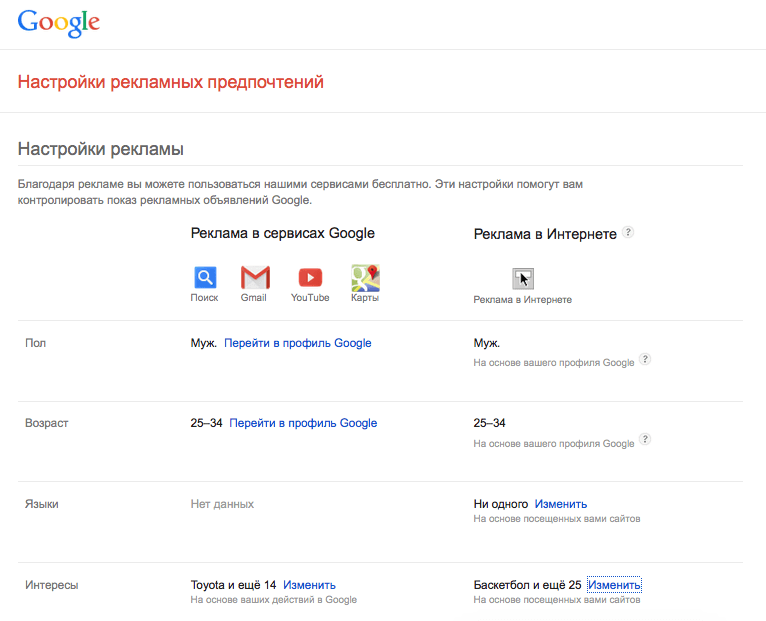Click the Gmail text label

click(x=254, y=298)
